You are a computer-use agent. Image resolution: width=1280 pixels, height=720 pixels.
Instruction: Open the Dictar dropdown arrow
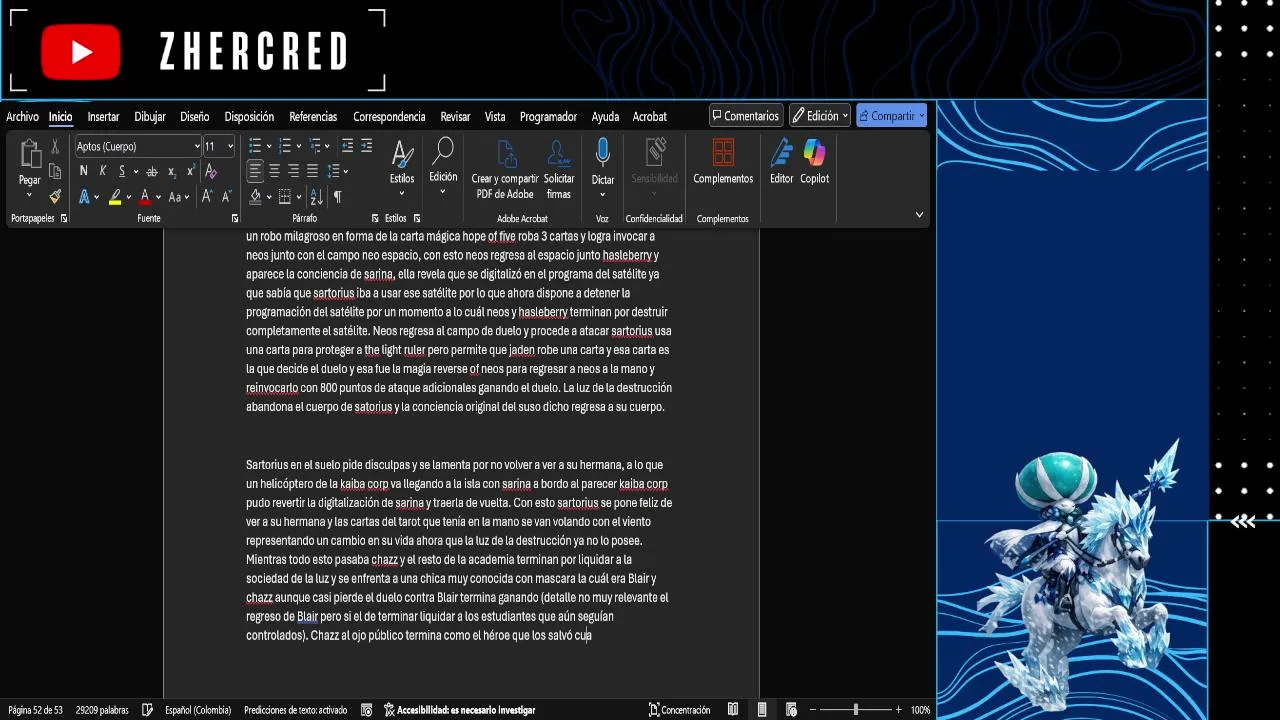(602, 194)
